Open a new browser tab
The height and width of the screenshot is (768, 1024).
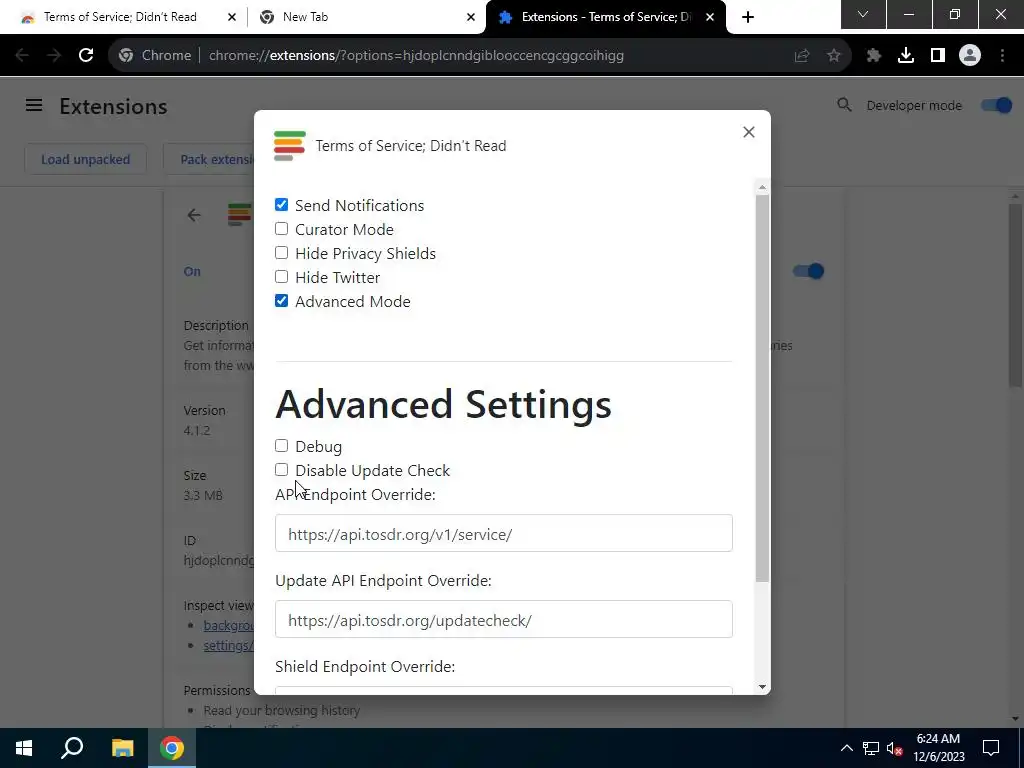[748, 17]
